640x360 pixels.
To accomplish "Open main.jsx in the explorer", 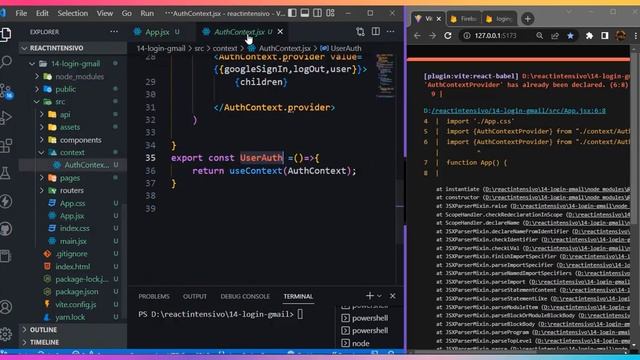I will tap(73, 241).
